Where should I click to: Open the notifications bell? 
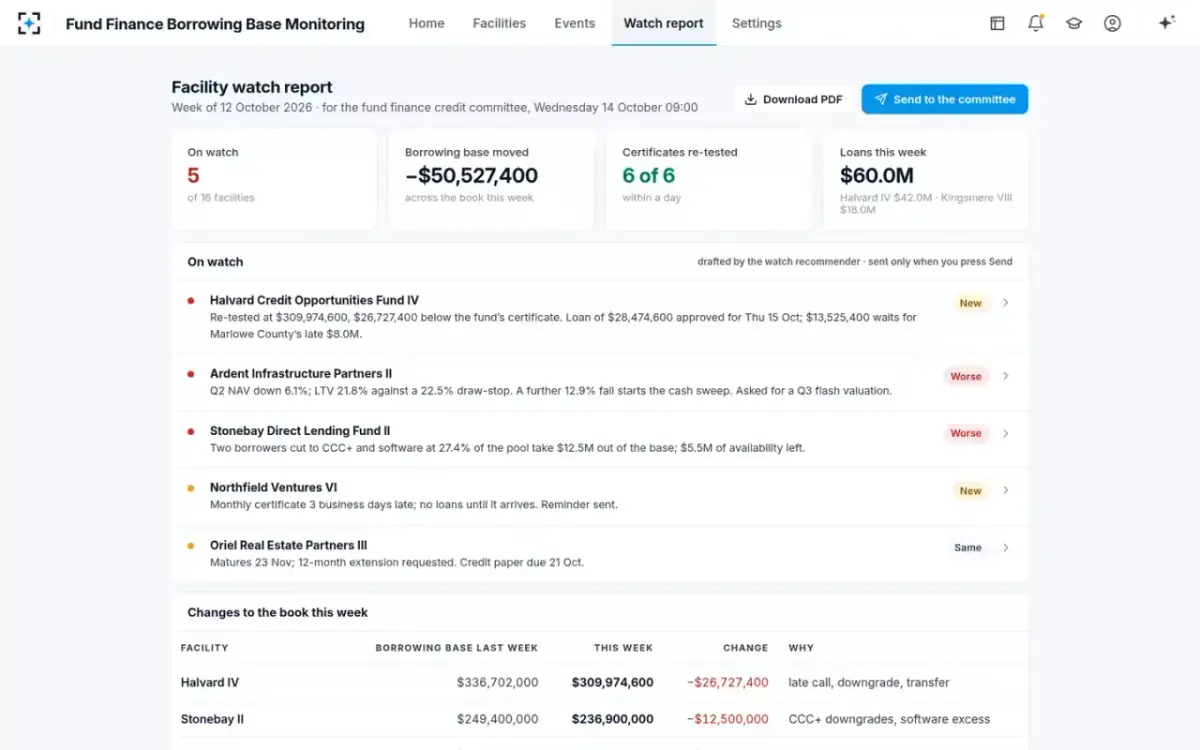[x=1035, y=23]
